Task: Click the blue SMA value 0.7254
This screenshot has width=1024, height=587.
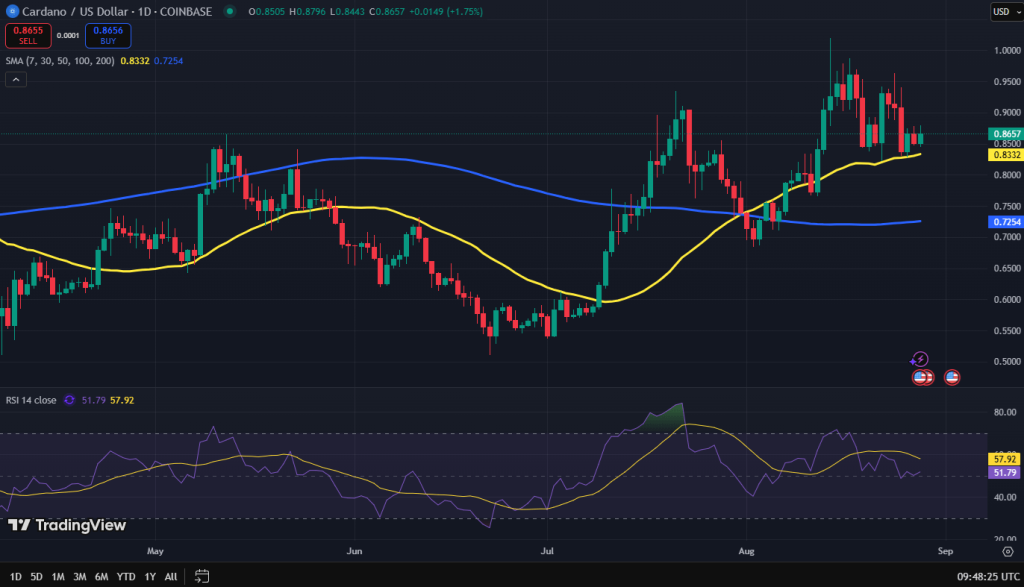Action: (x=168, y=61)
